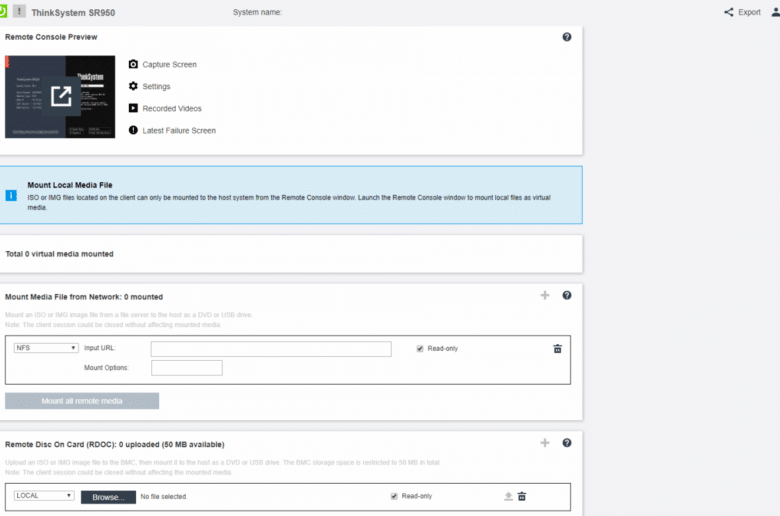Click the RDOC upload icon

[x=508, y=496]
